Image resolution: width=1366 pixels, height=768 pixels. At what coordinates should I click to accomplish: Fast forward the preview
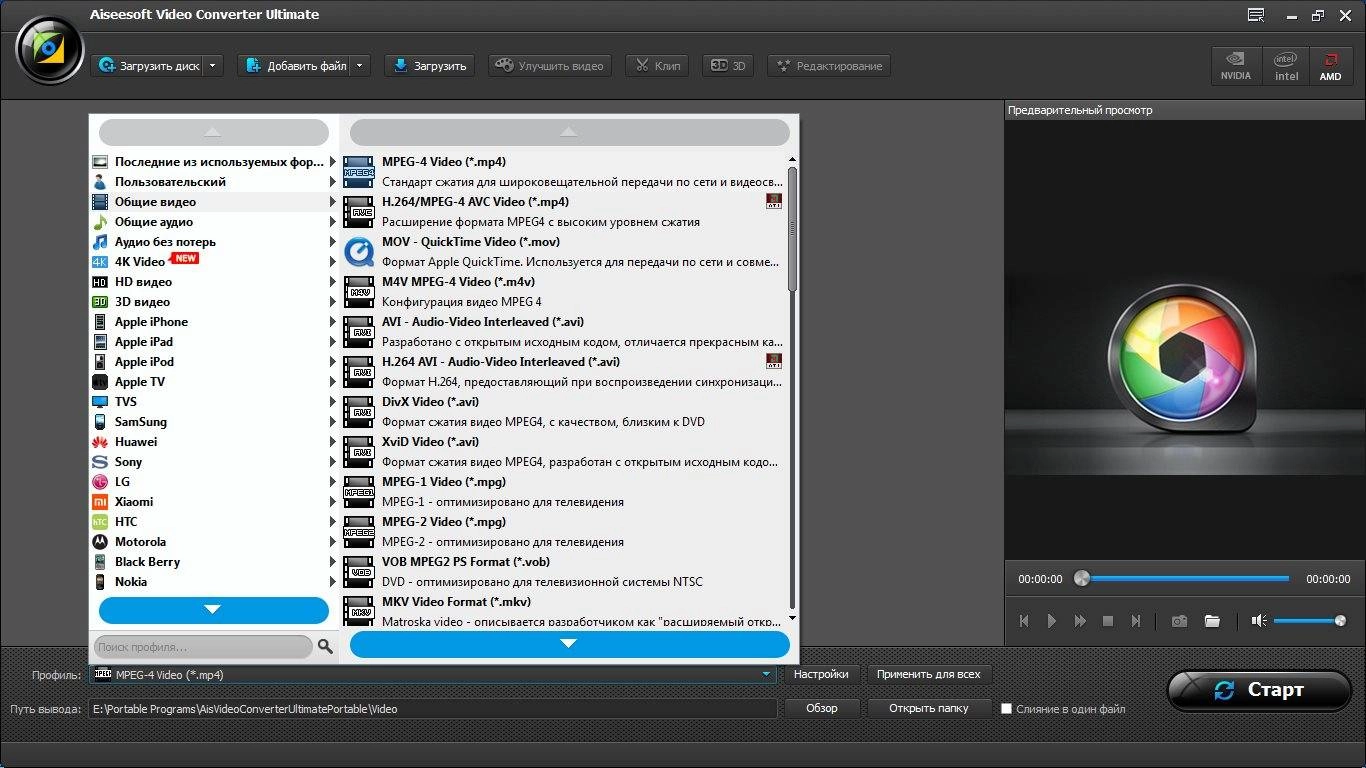(1080, 621)
